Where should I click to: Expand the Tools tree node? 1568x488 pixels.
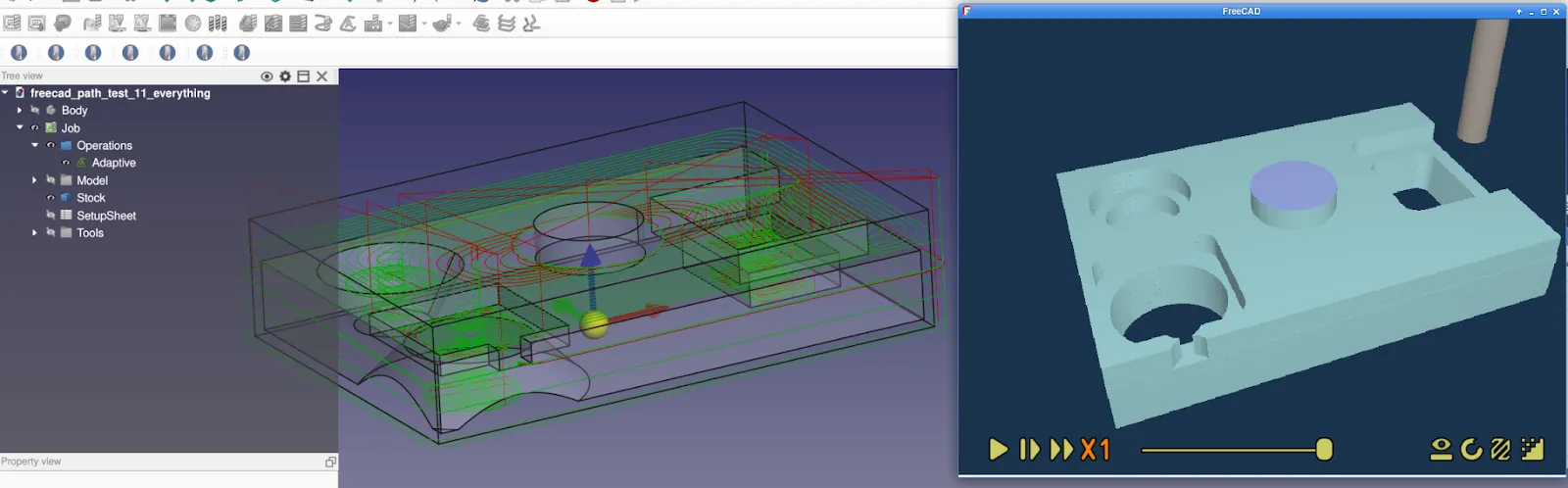click(x=35, y=233)
